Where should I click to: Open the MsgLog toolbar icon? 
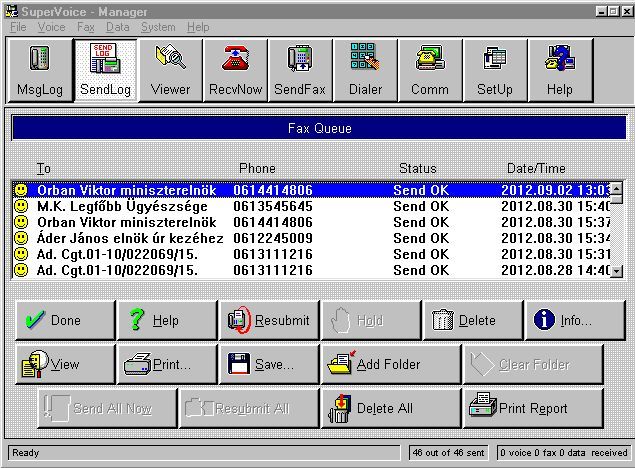pos(40,70)
